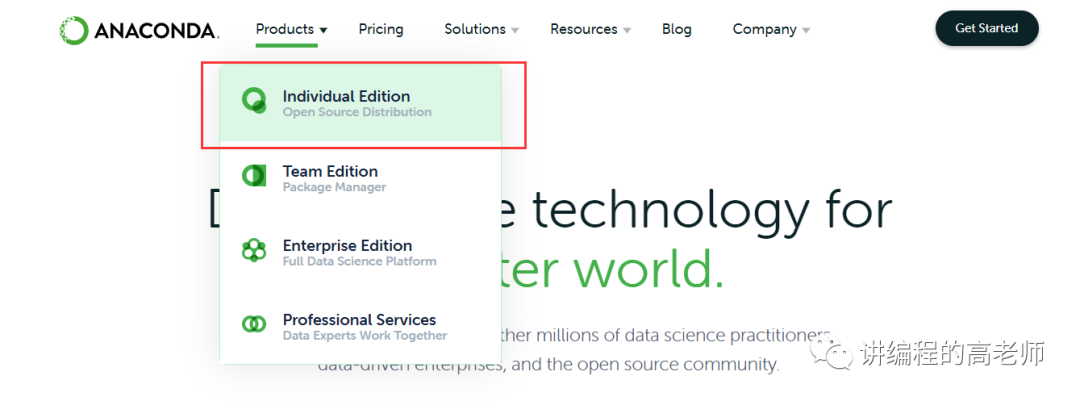Expand the Company dropdown arrow
1080x401 pixels.
tap(806, 30)
